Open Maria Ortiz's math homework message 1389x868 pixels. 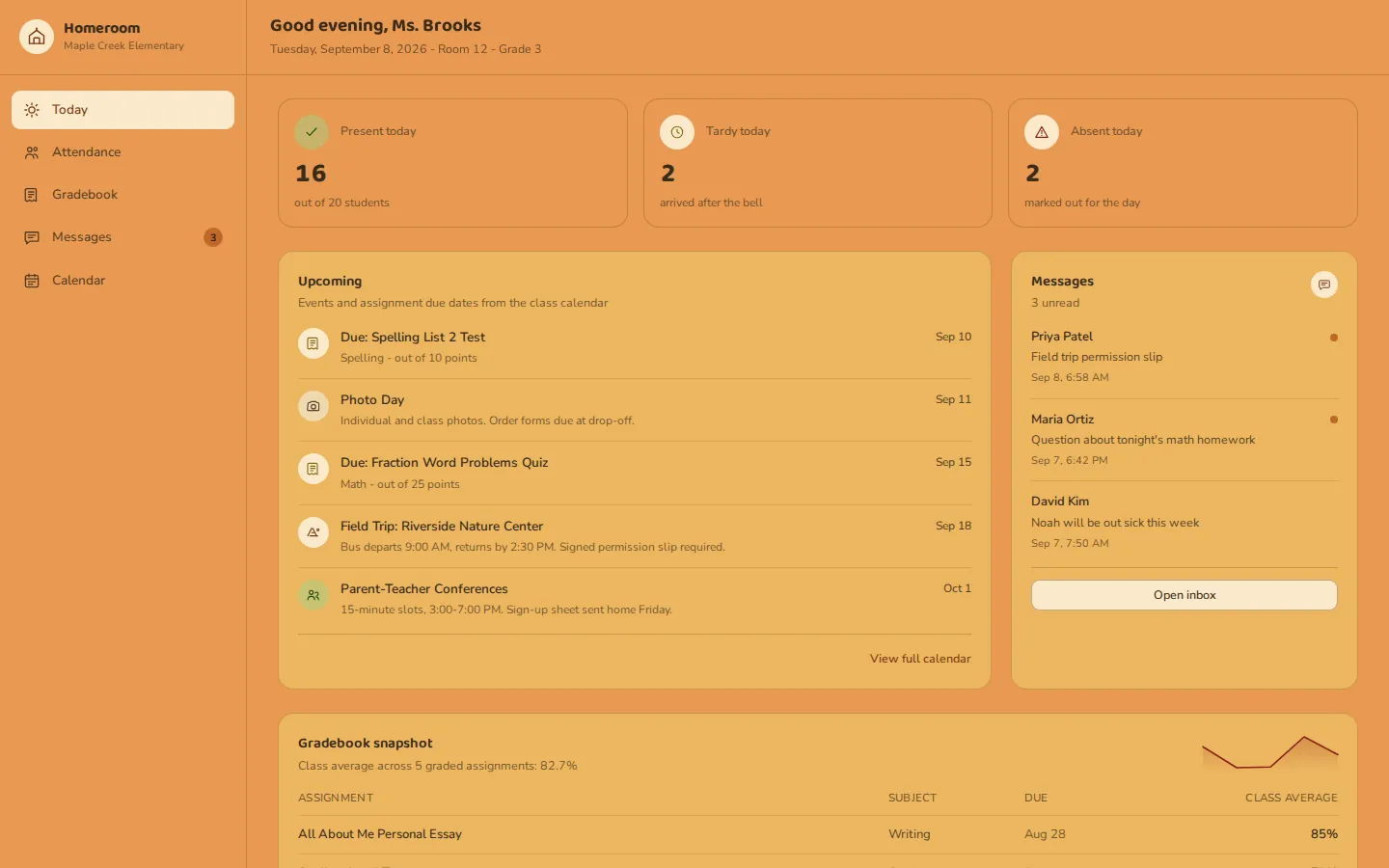1185,440
